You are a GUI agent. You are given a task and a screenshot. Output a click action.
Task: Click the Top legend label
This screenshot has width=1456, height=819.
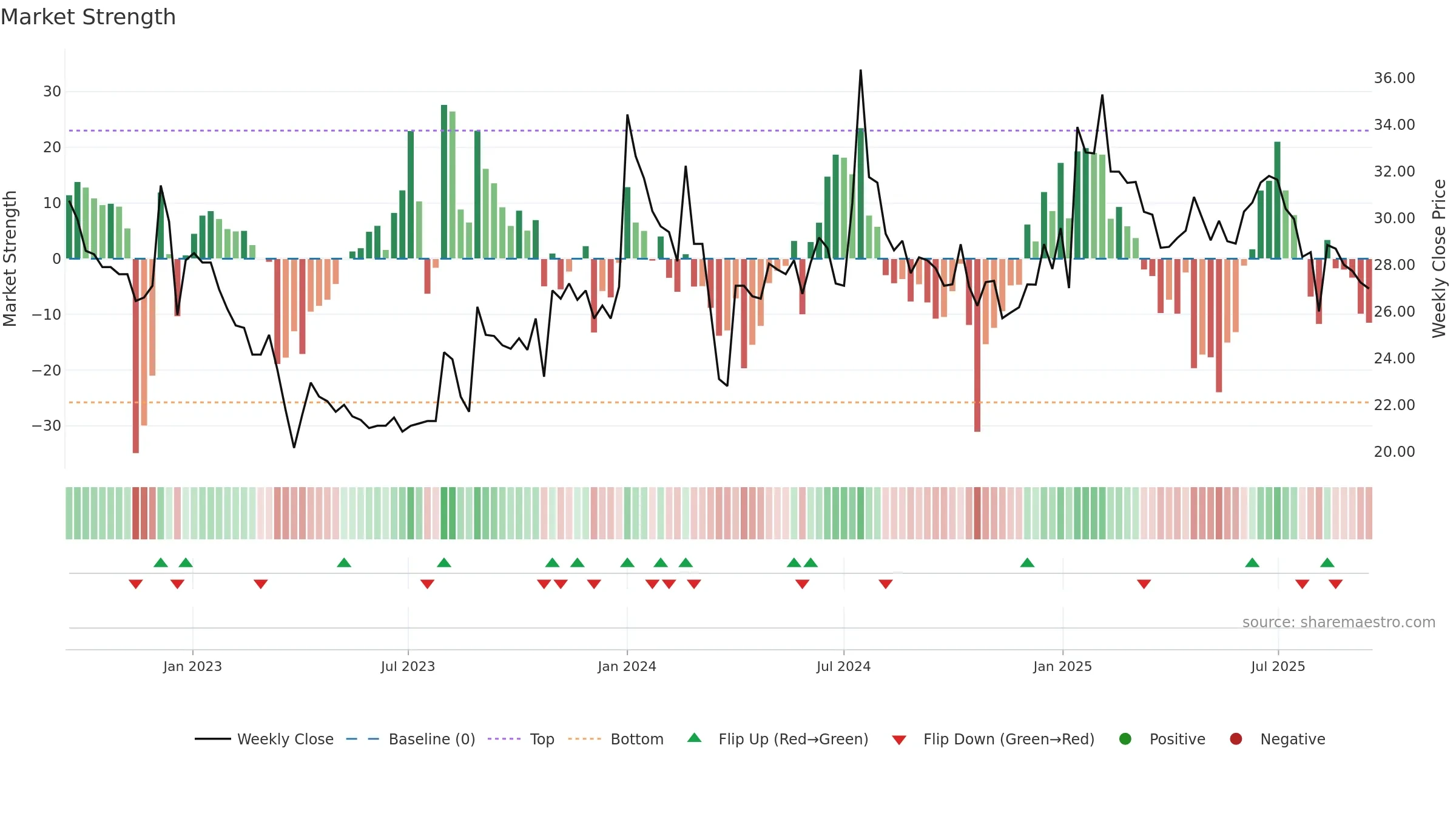[x=542, y=739]
